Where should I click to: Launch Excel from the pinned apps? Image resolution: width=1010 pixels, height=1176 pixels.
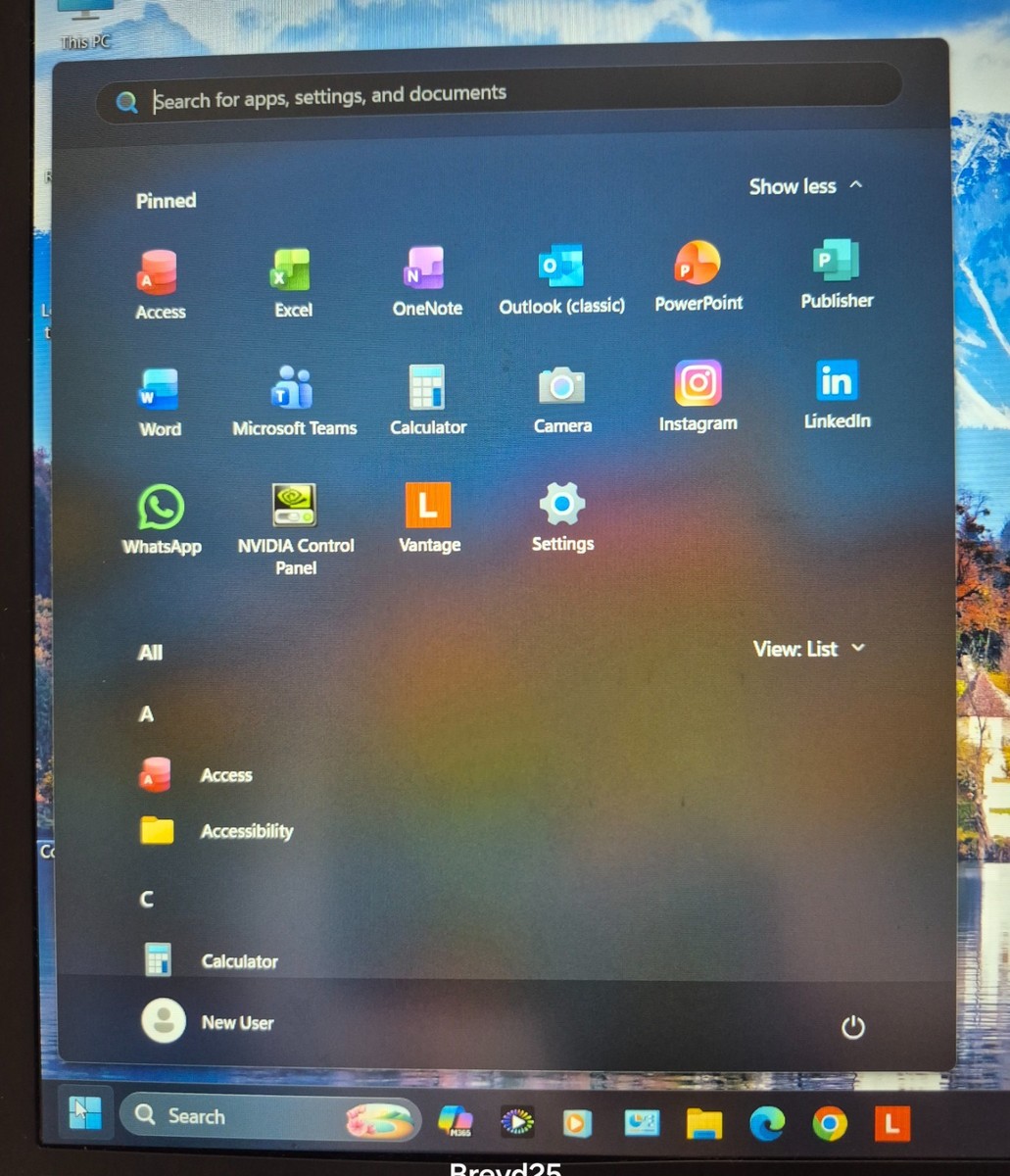point(292,282)
